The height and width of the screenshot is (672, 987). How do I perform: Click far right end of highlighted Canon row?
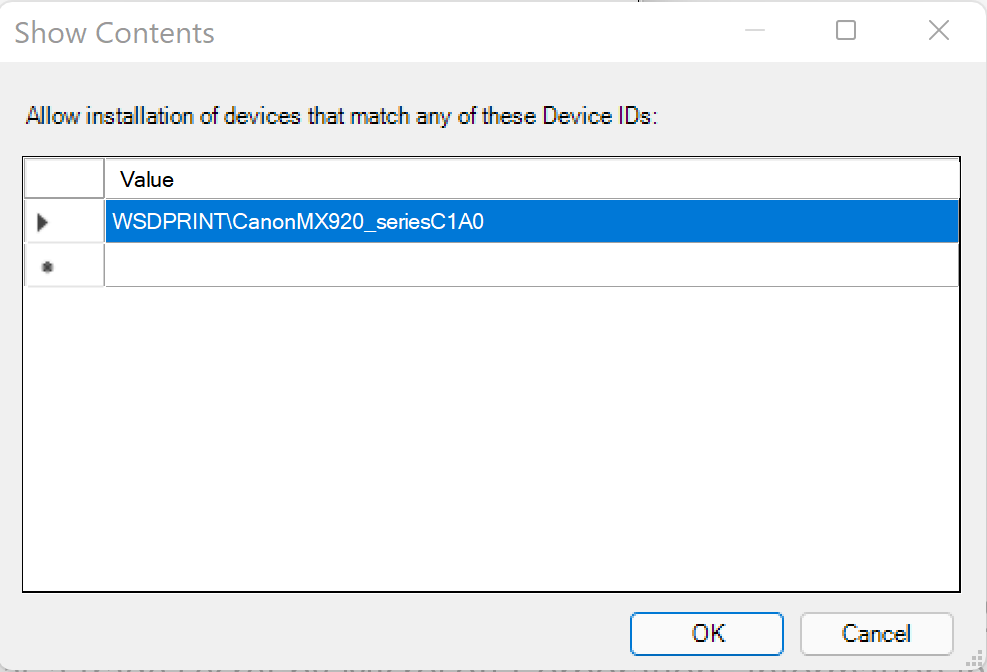coord(940,222)
